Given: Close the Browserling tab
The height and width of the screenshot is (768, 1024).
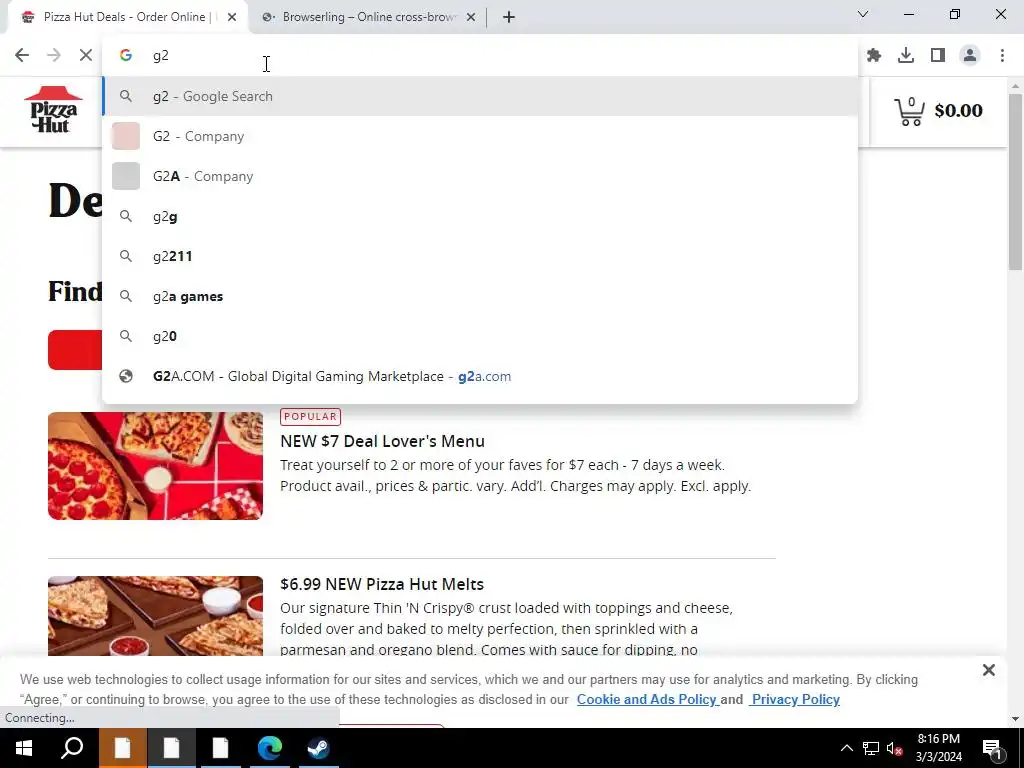Looking at the screenshot, I should pos(471,17).
